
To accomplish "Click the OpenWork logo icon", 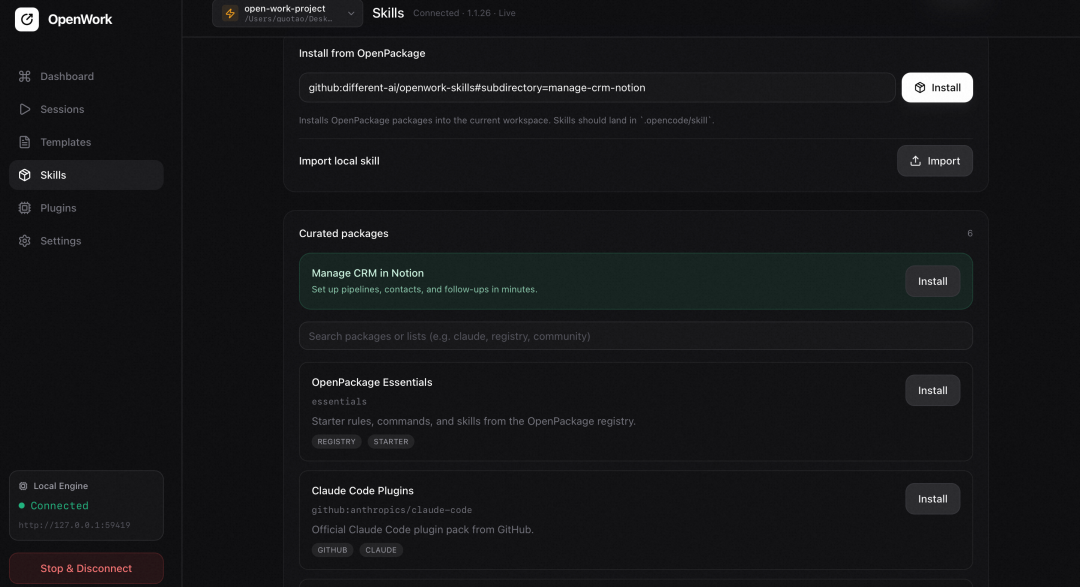I will pyautogui.click(x=27, y=19).
